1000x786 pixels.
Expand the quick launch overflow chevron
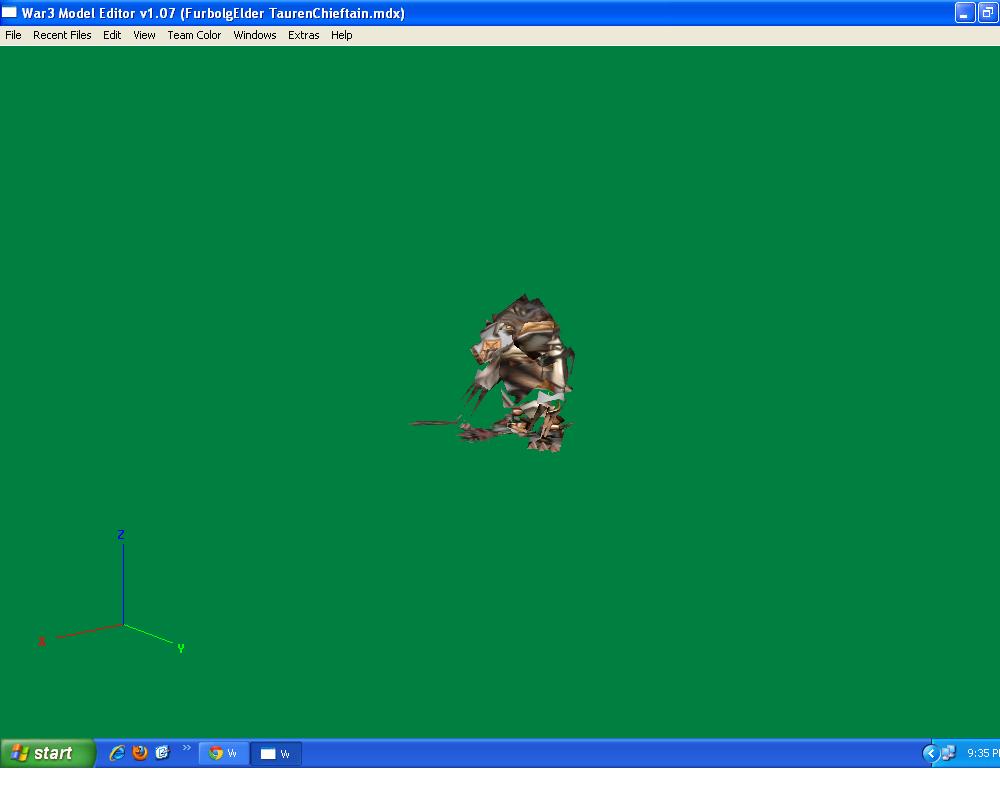point(186,748)
